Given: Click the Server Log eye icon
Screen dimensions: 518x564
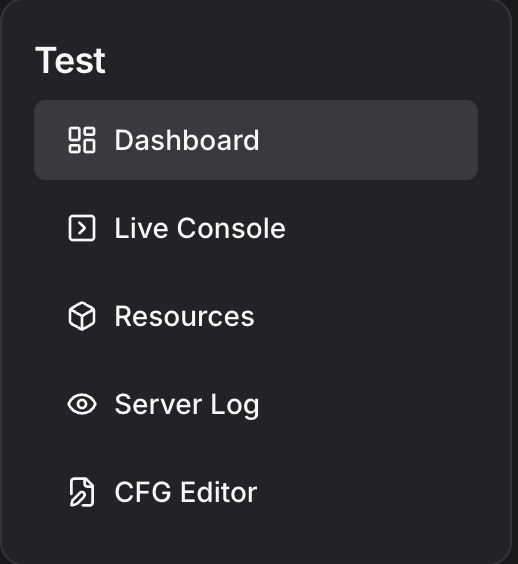Looking at the screenshot, I should click(x=82, y=404).
